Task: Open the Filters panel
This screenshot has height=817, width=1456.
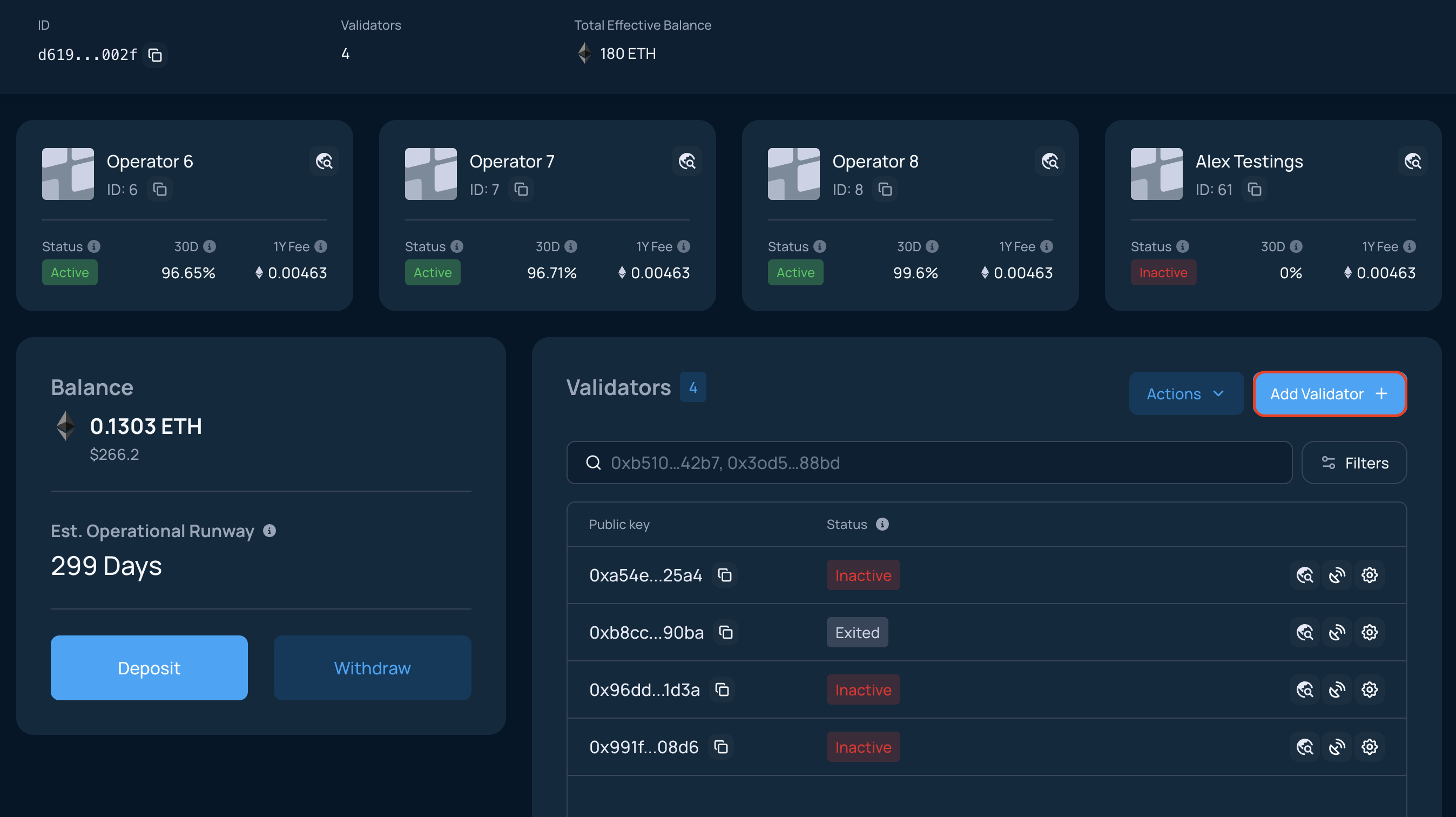Action: click(x=1354, y=463)
